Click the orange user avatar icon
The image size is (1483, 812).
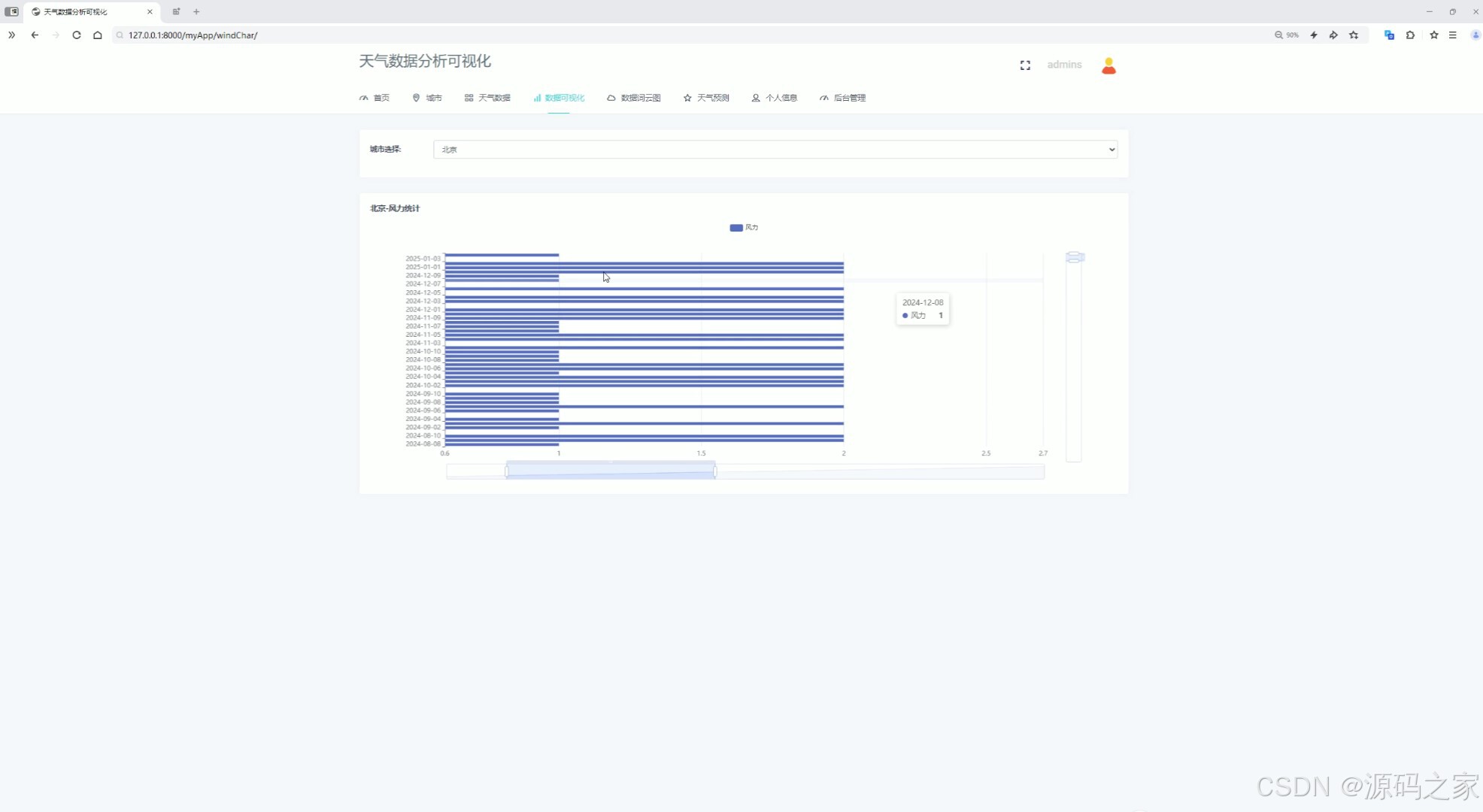(1108, 66)
